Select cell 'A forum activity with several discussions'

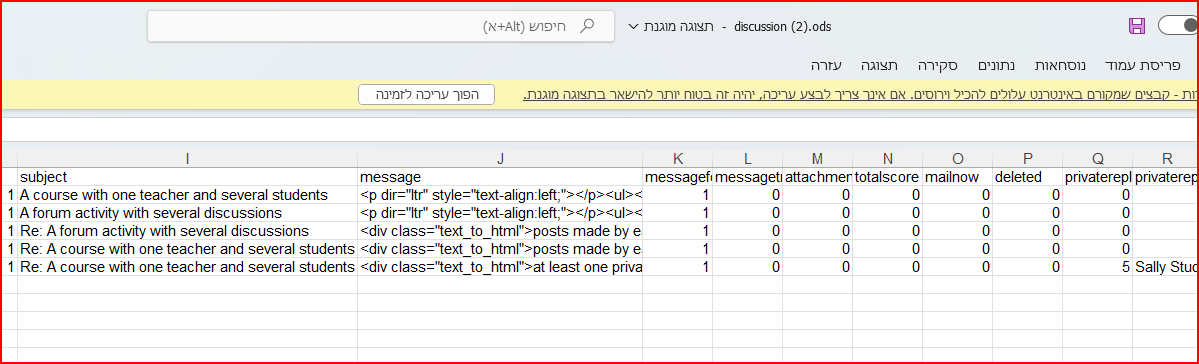[187, 213]
